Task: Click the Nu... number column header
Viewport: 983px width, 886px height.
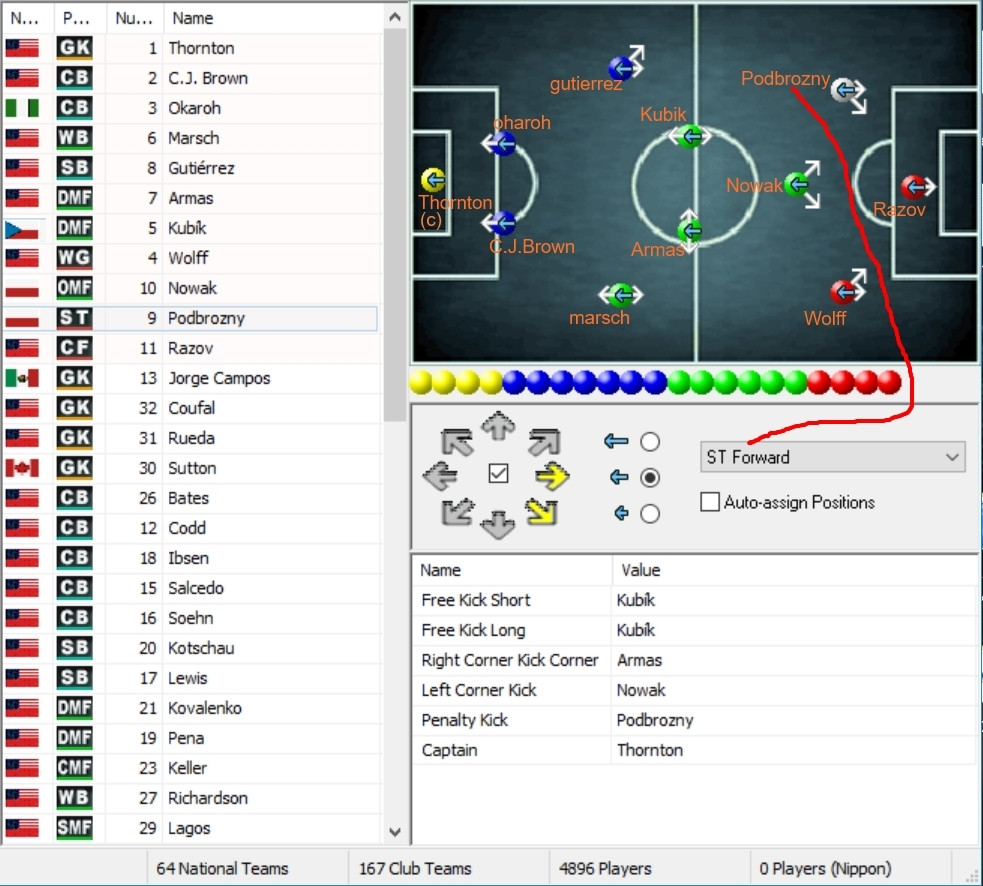Action: point(134,18)
